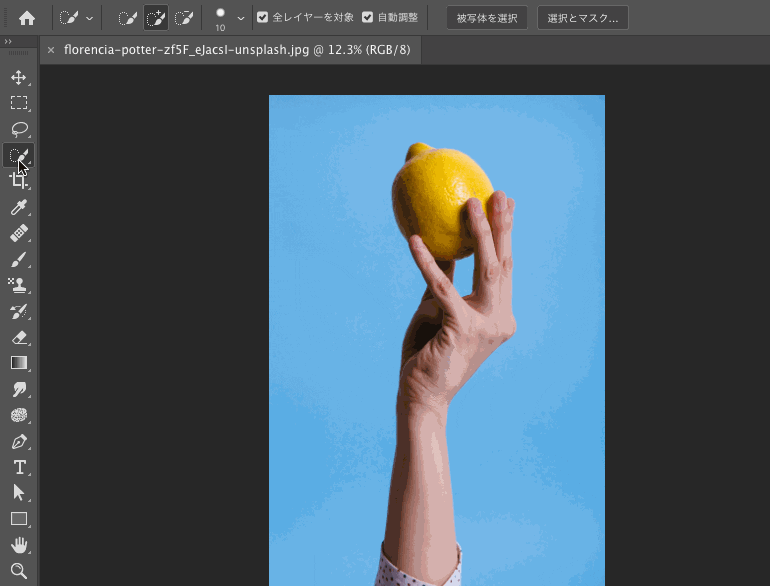Select the Smudge tool

coord(19,389)
